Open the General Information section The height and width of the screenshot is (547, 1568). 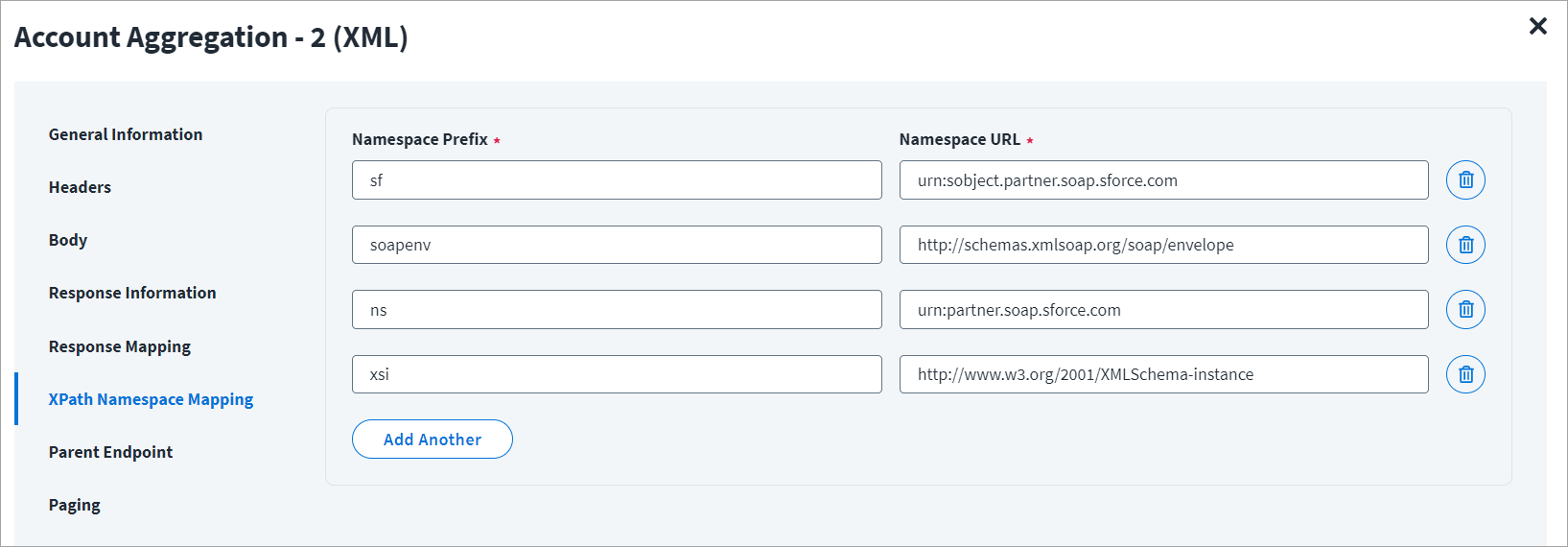pyautogui.click(x=126, y=134)
